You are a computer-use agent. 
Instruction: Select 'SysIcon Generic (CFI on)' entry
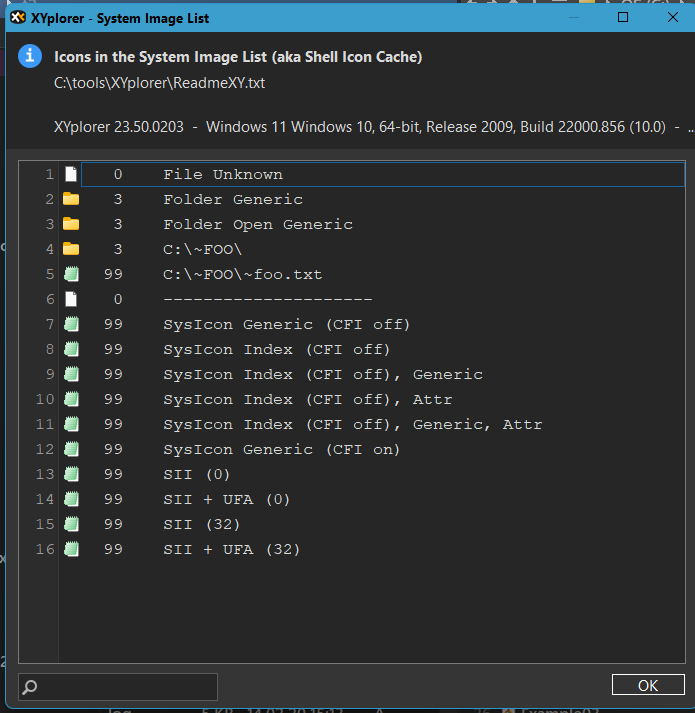[383, 449]
